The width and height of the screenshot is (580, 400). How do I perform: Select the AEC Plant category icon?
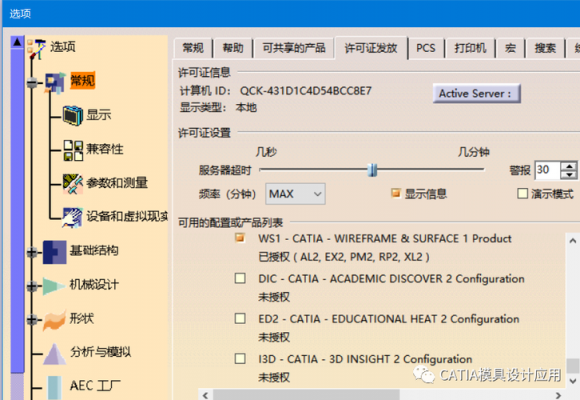(x=55, y=387)
